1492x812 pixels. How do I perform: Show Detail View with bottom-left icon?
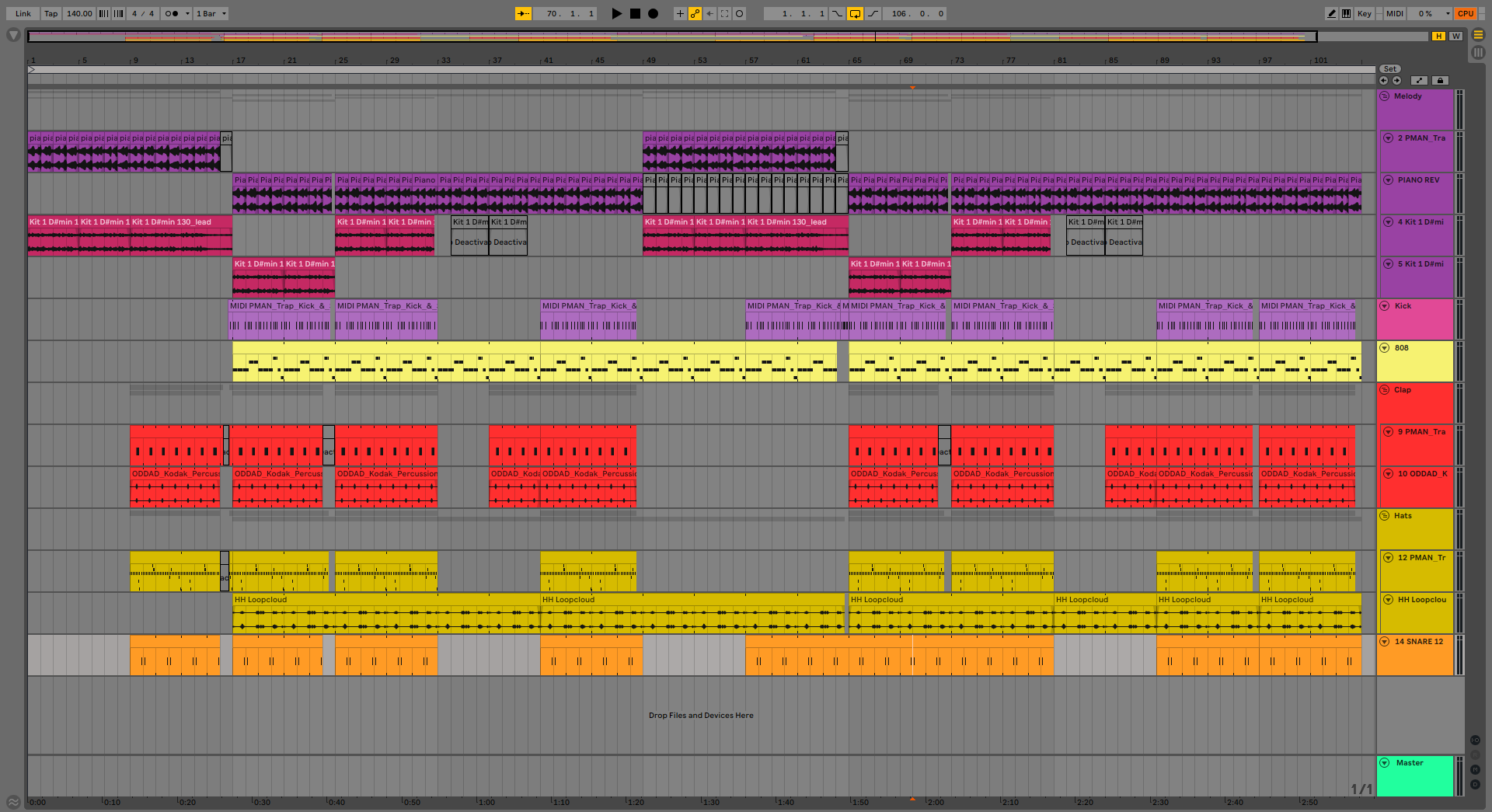(13, 802)
